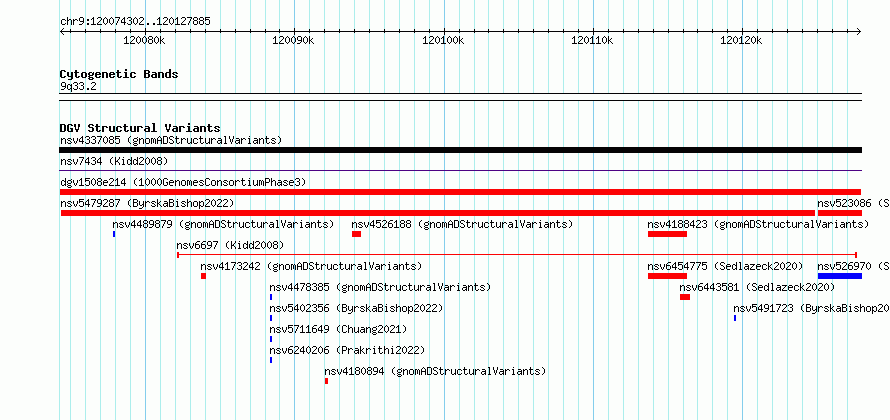This screenshot has height=420, width=890.
Task: Select the DGV Structural Variants track title
Action: 140,128
